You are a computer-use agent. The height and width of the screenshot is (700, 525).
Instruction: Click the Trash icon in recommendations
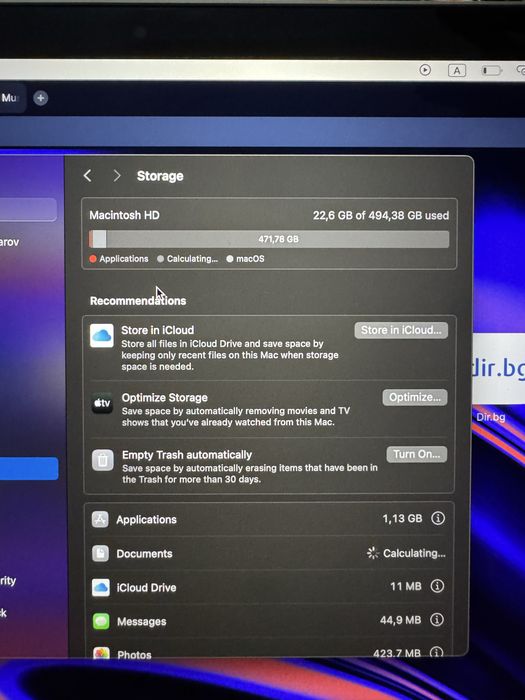pos(103,461)
